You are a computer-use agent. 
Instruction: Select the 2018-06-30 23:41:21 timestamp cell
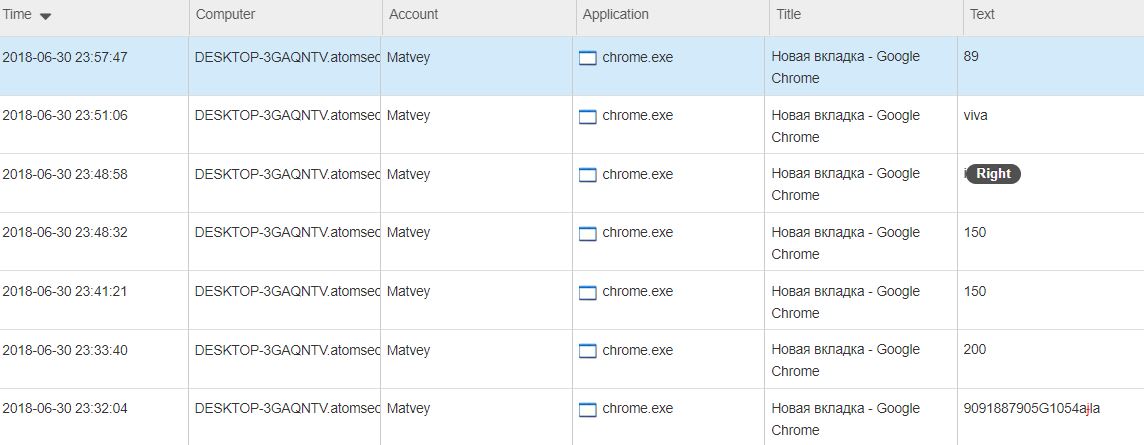coord(65,292)
